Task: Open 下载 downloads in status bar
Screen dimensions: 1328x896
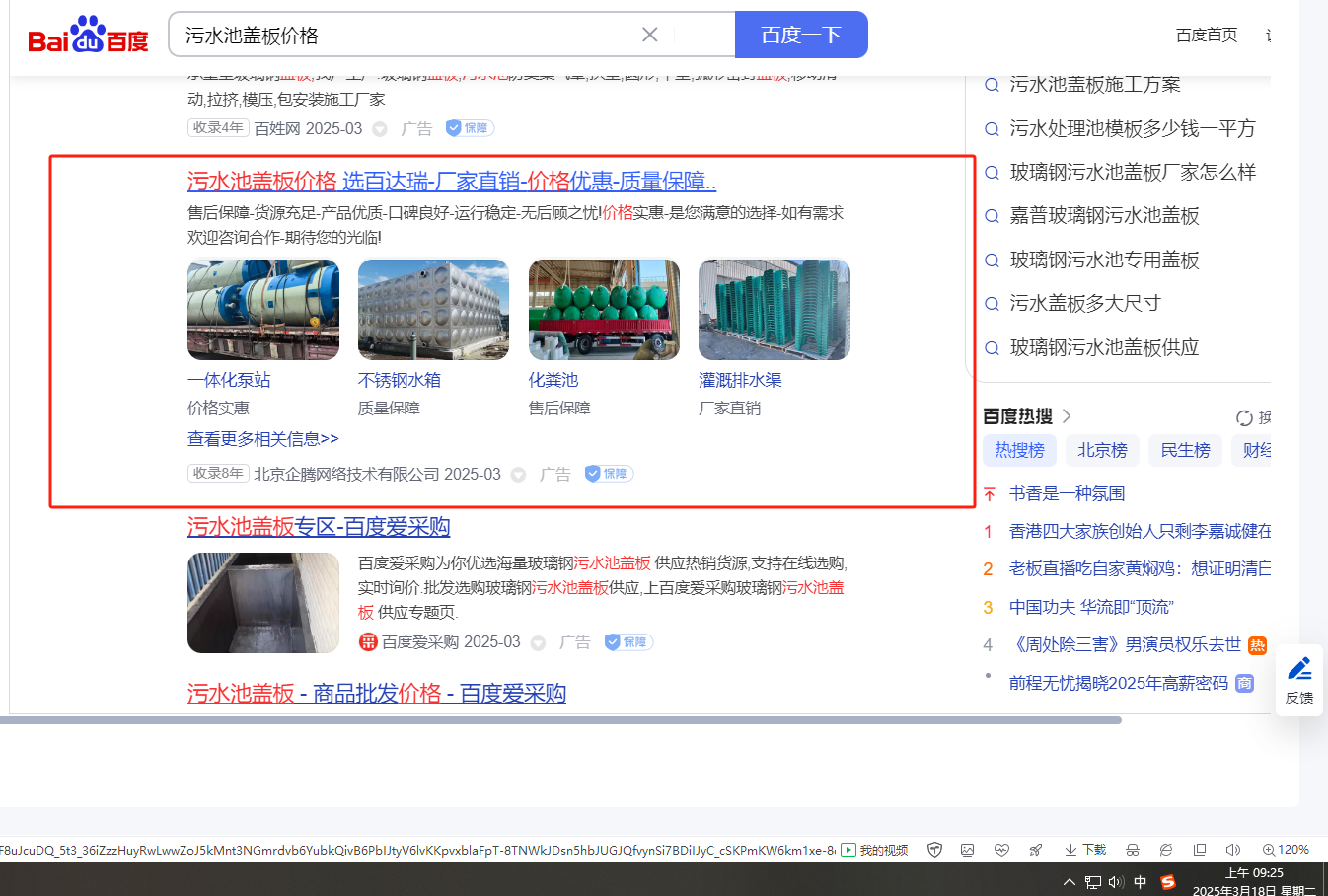Action: pyautogui.click(x=1085, y=850)
